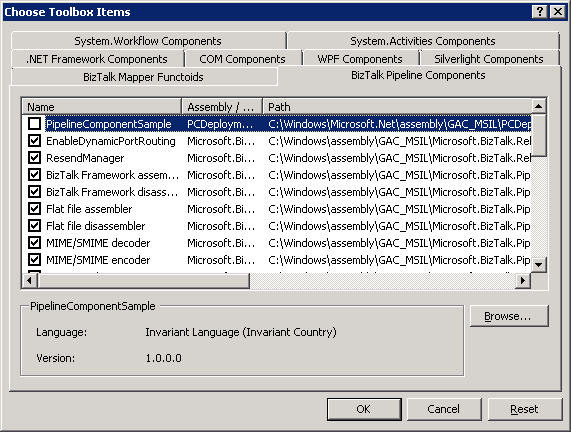
Task: Click the Help question mark button
Action: pyautogui.click(x=540, y=12)
